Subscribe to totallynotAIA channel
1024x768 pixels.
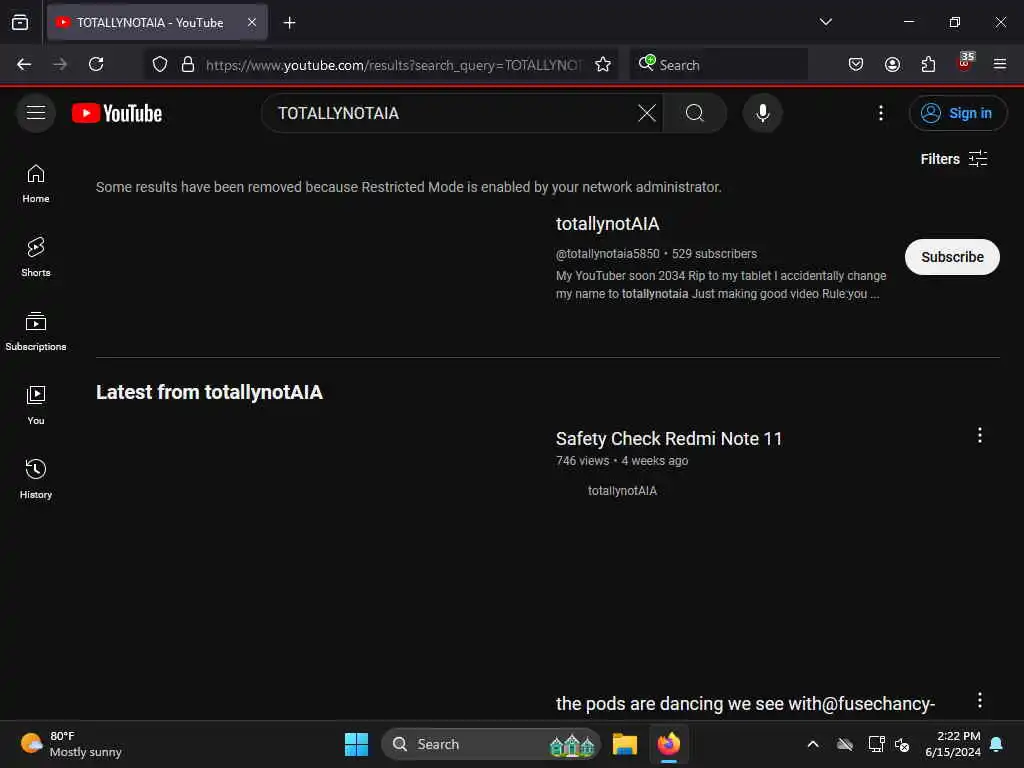(x=952, y=257)
